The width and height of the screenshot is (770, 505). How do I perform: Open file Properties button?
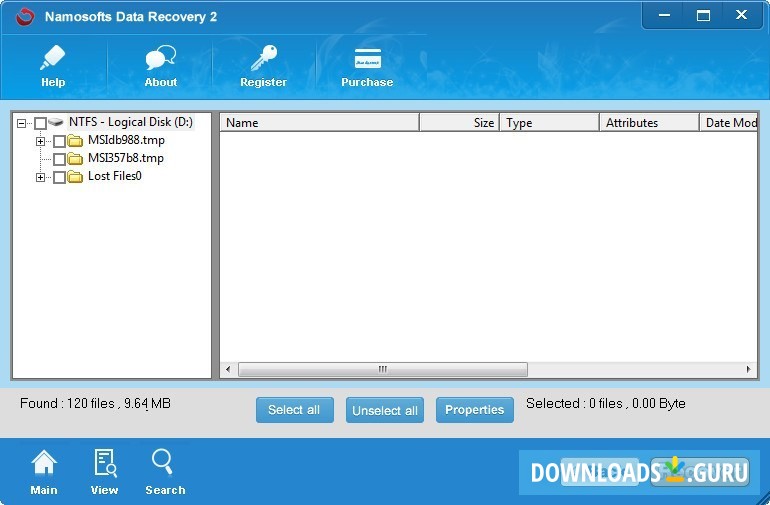tap(474, 410)
